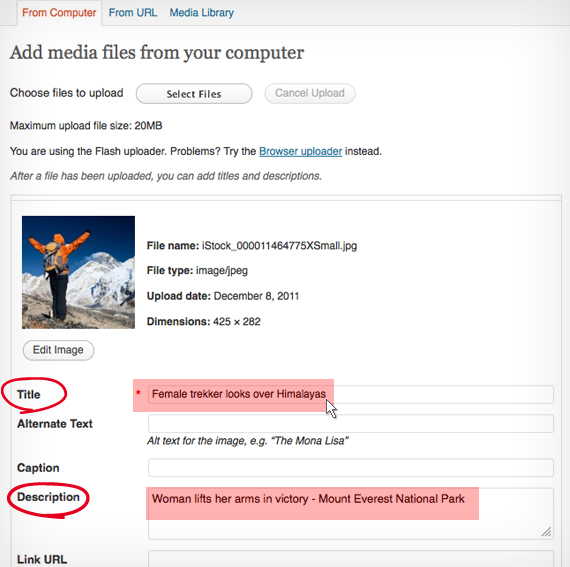570x567 pixels.
Task: Click the file name iStock_000011464775XSmall.jpg text
Action: (x=279, y=246)
